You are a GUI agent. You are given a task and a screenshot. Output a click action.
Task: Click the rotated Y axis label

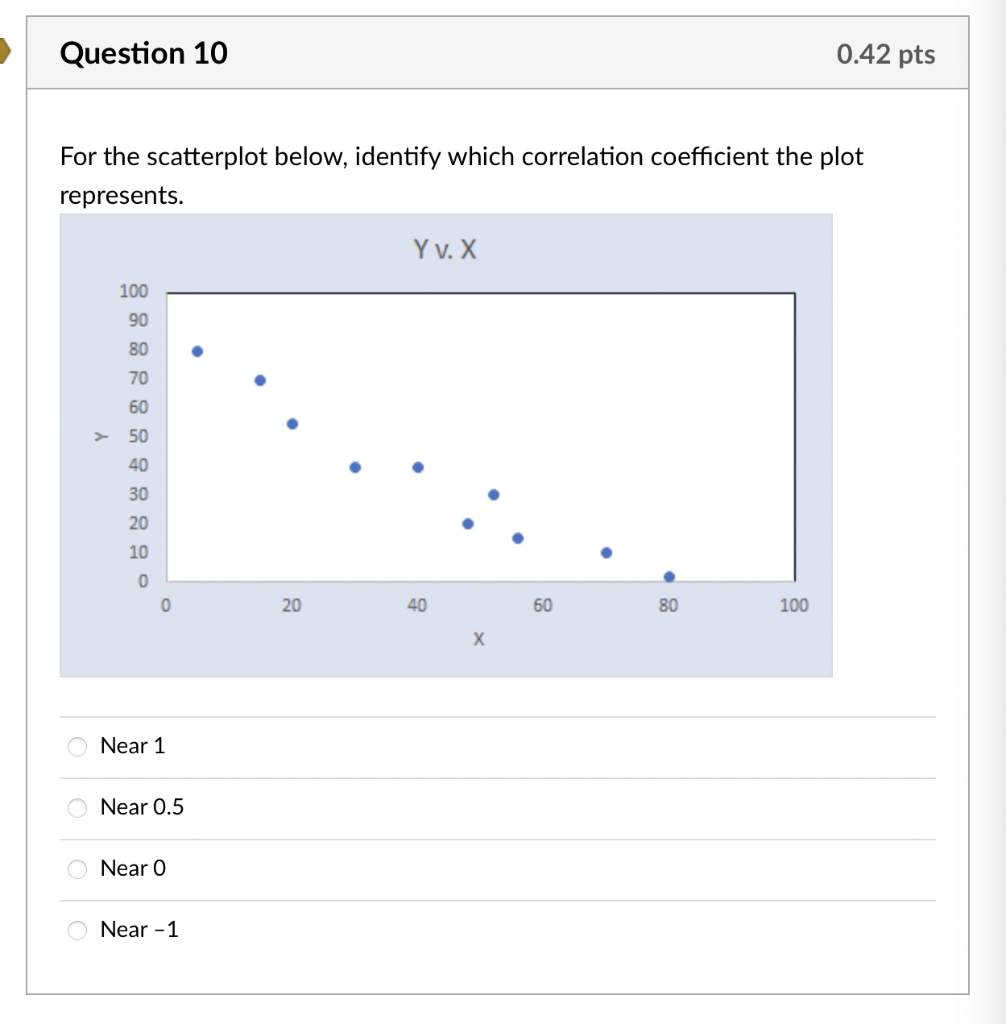pos(101,436)
